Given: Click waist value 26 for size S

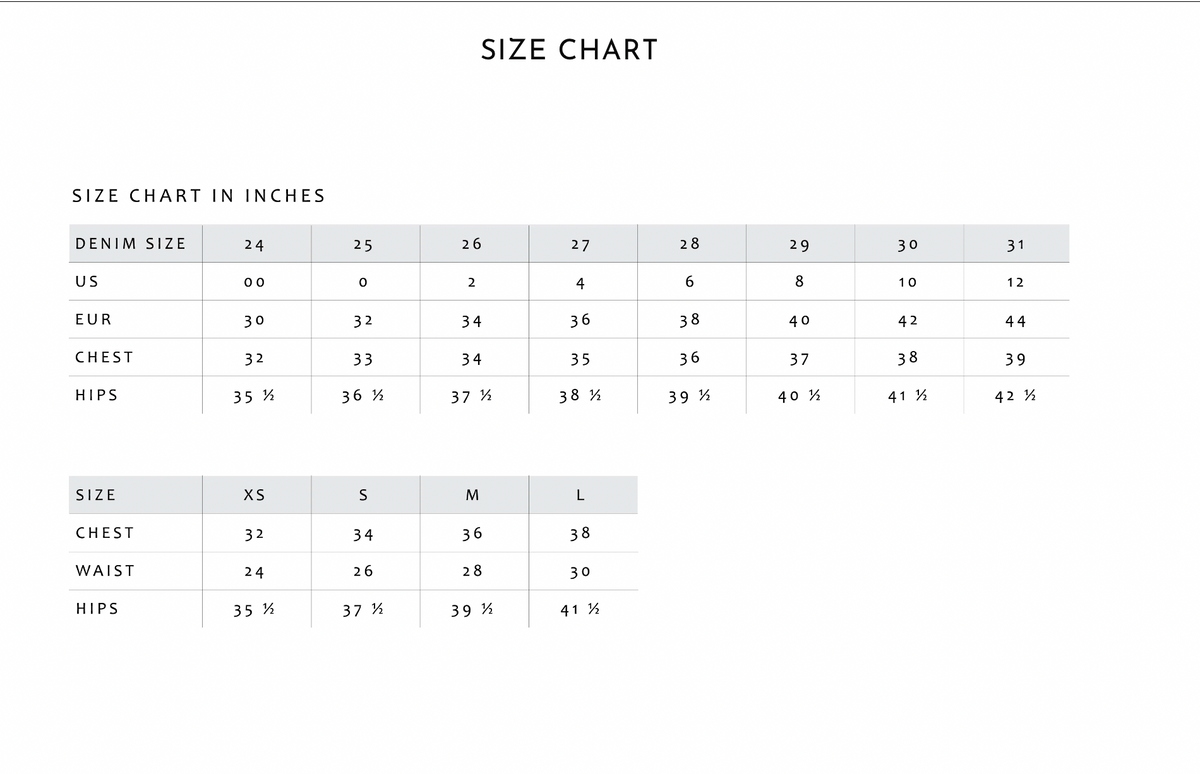Looking at the screenshot, I should [x=363, y=572].
